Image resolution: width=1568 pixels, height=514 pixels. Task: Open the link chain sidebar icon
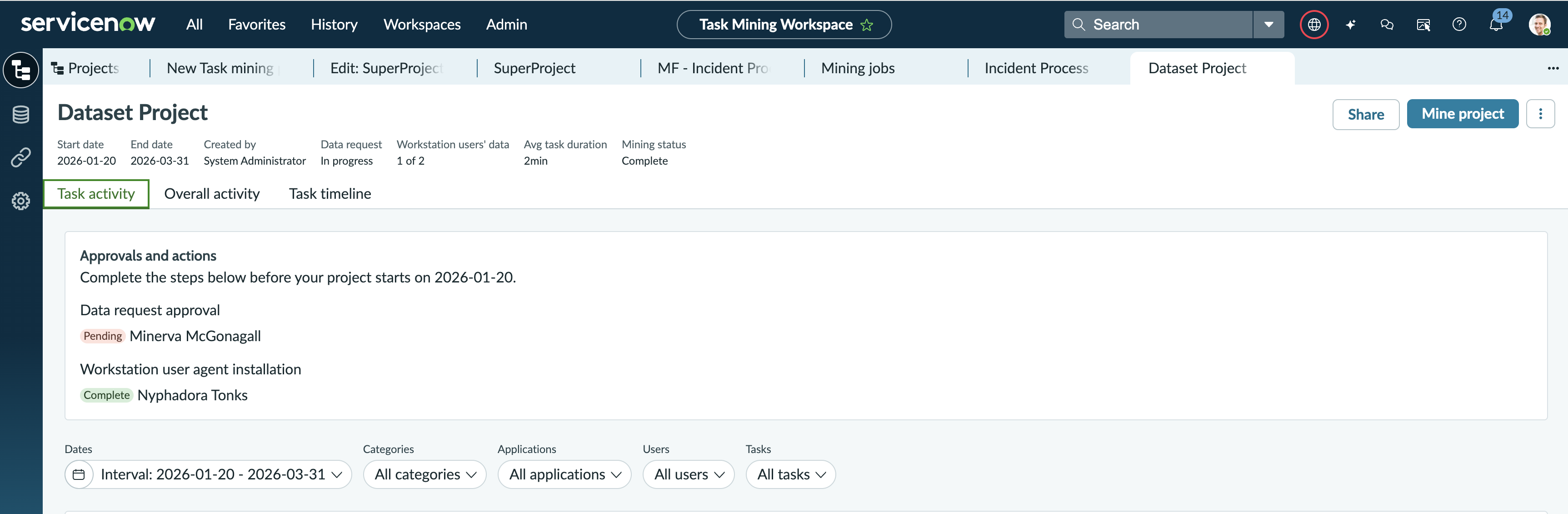(21, 157)
